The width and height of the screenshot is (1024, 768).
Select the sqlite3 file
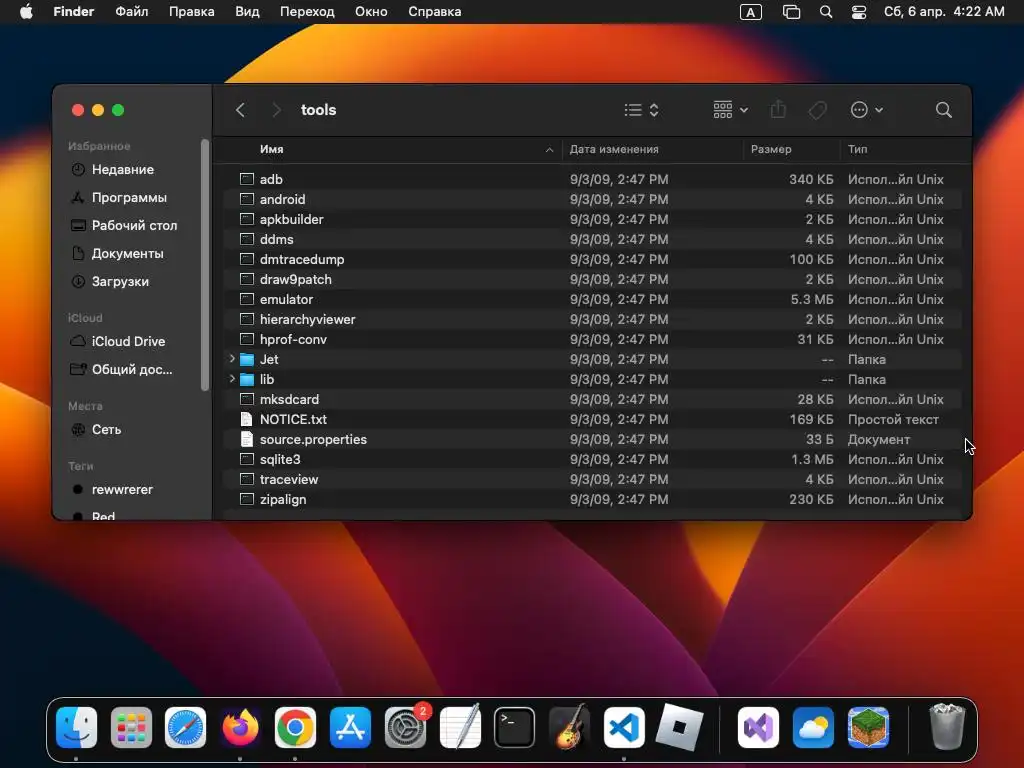coord(280,459)
